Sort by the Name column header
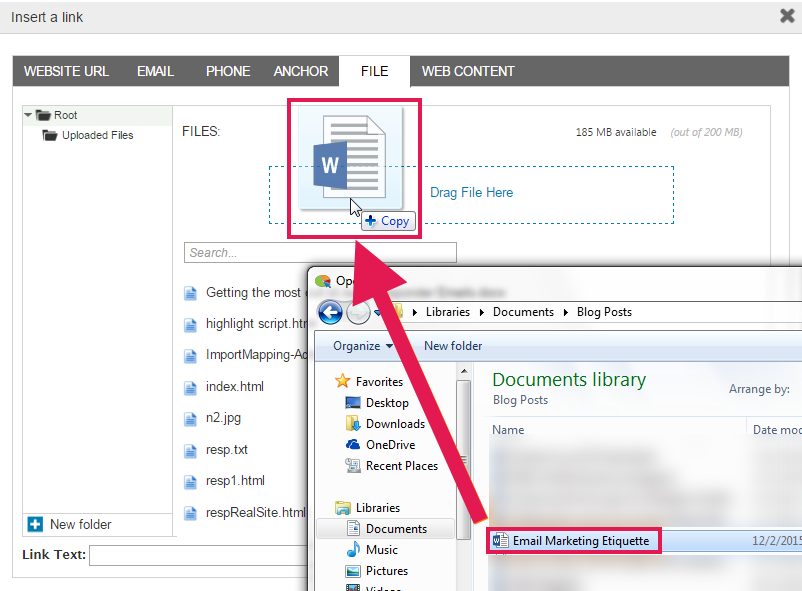The width and height of the screenshot is (802, 591). click(x=508, y=430)
